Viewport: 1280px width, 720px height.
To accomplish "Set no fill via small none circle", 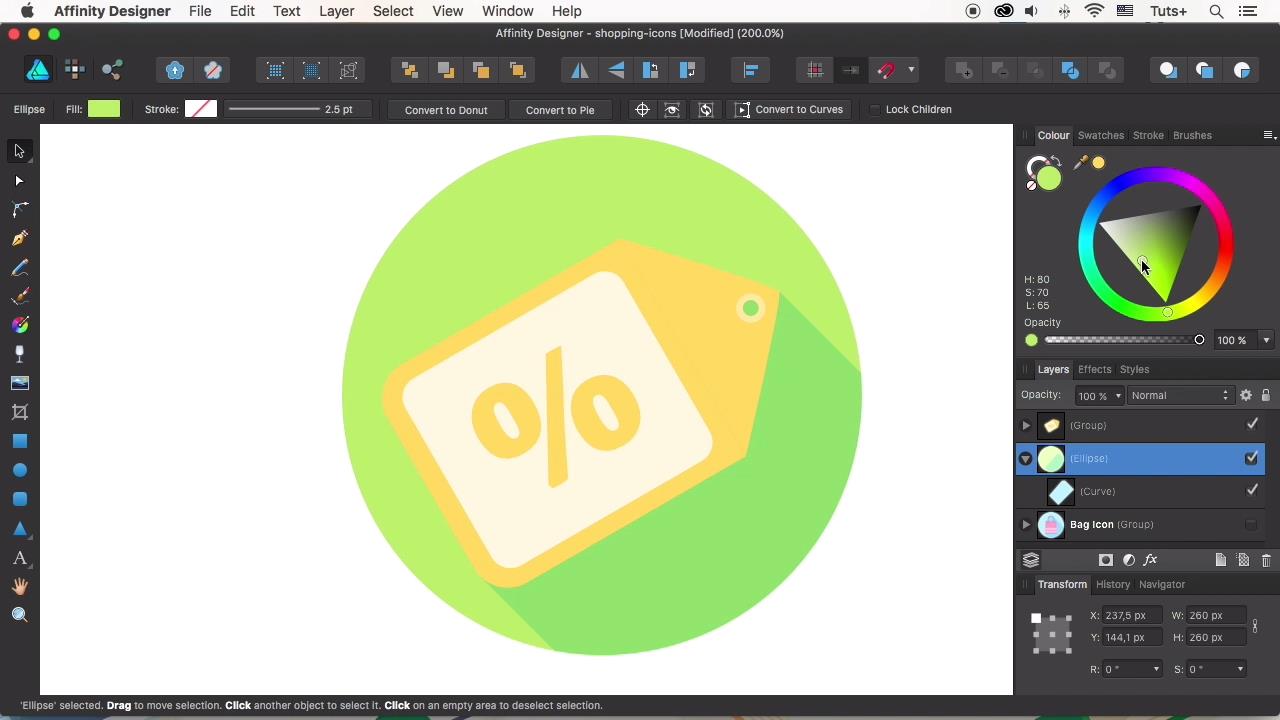I will click(1032, 186).
